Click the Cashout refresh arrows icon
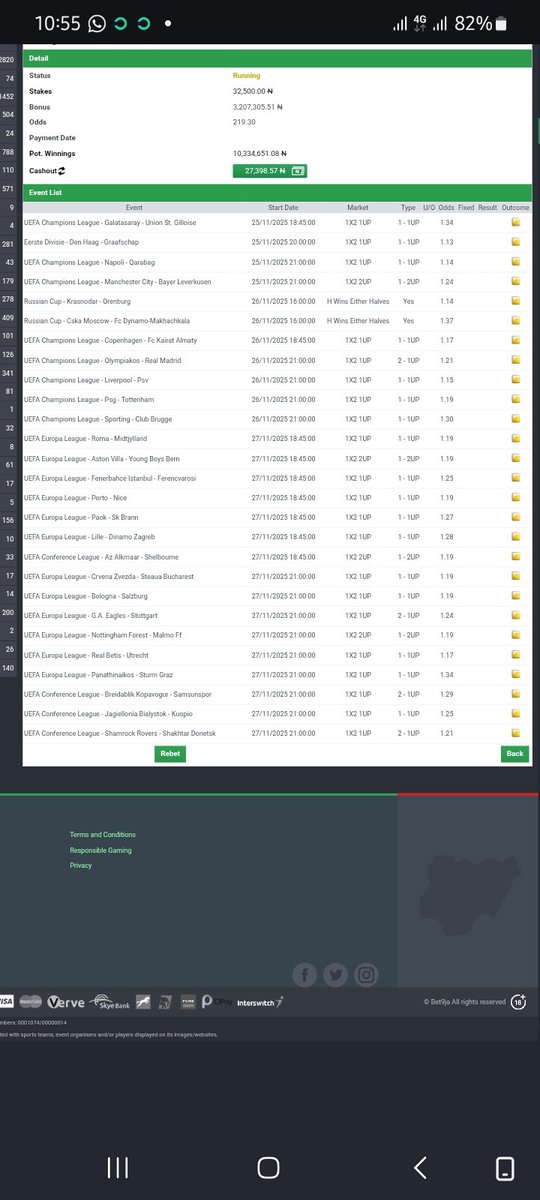The height and width of the screenshot is (1200, 540). coord(63,171)
